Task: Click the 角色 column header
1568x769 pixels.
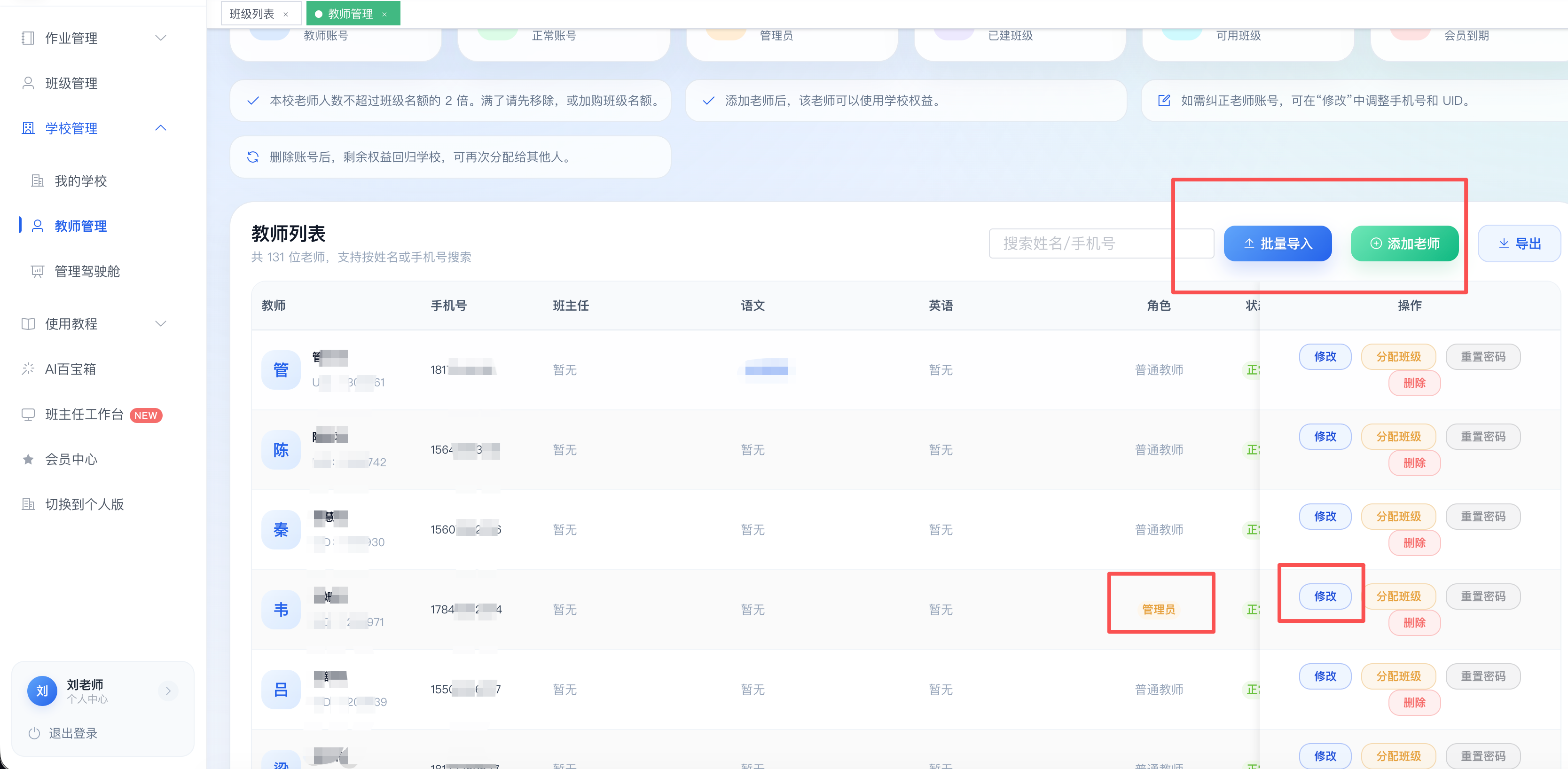Action: (x=1158, y=306)
